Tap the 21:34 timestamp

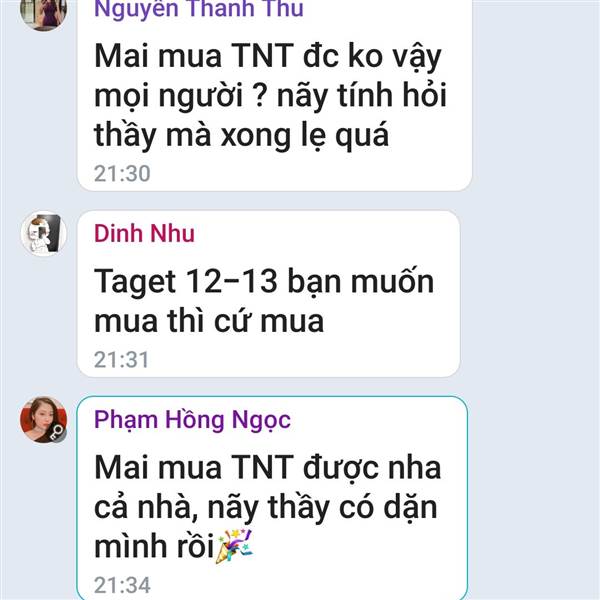(x=122, y=585)
